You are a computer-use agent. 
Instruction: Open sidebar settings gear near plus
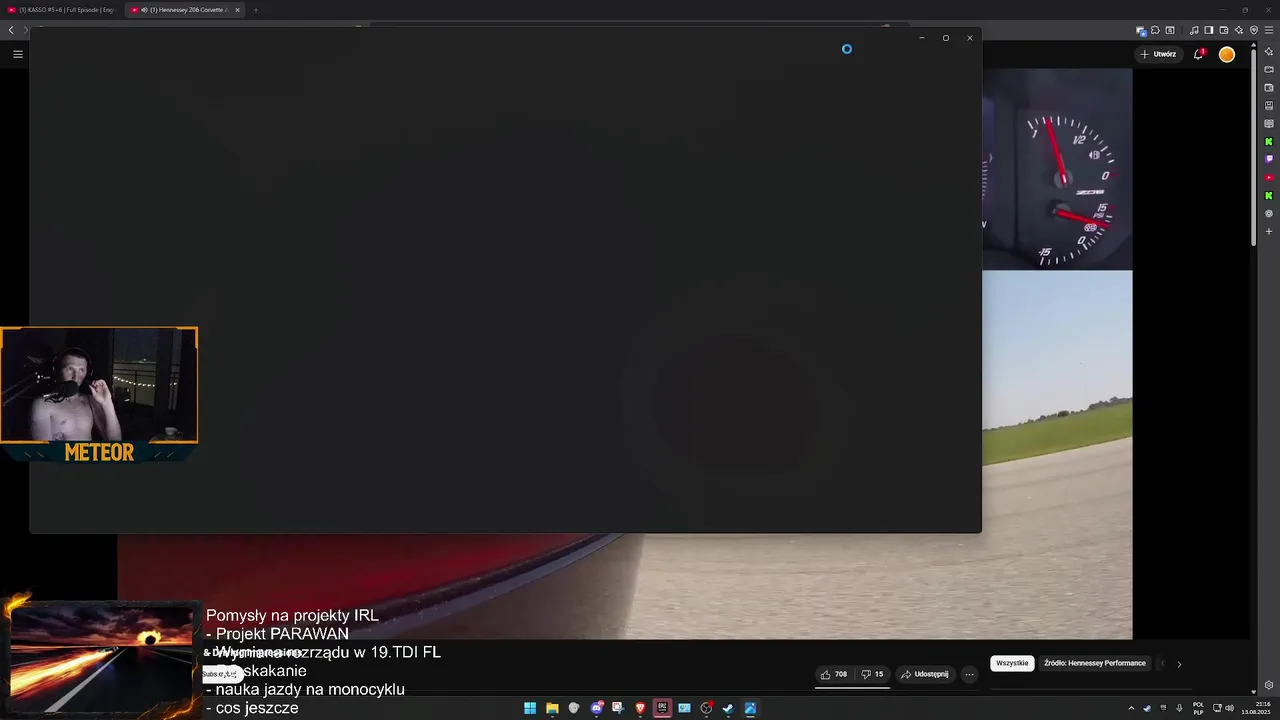pyautogui.click(x=1269, y=214)
